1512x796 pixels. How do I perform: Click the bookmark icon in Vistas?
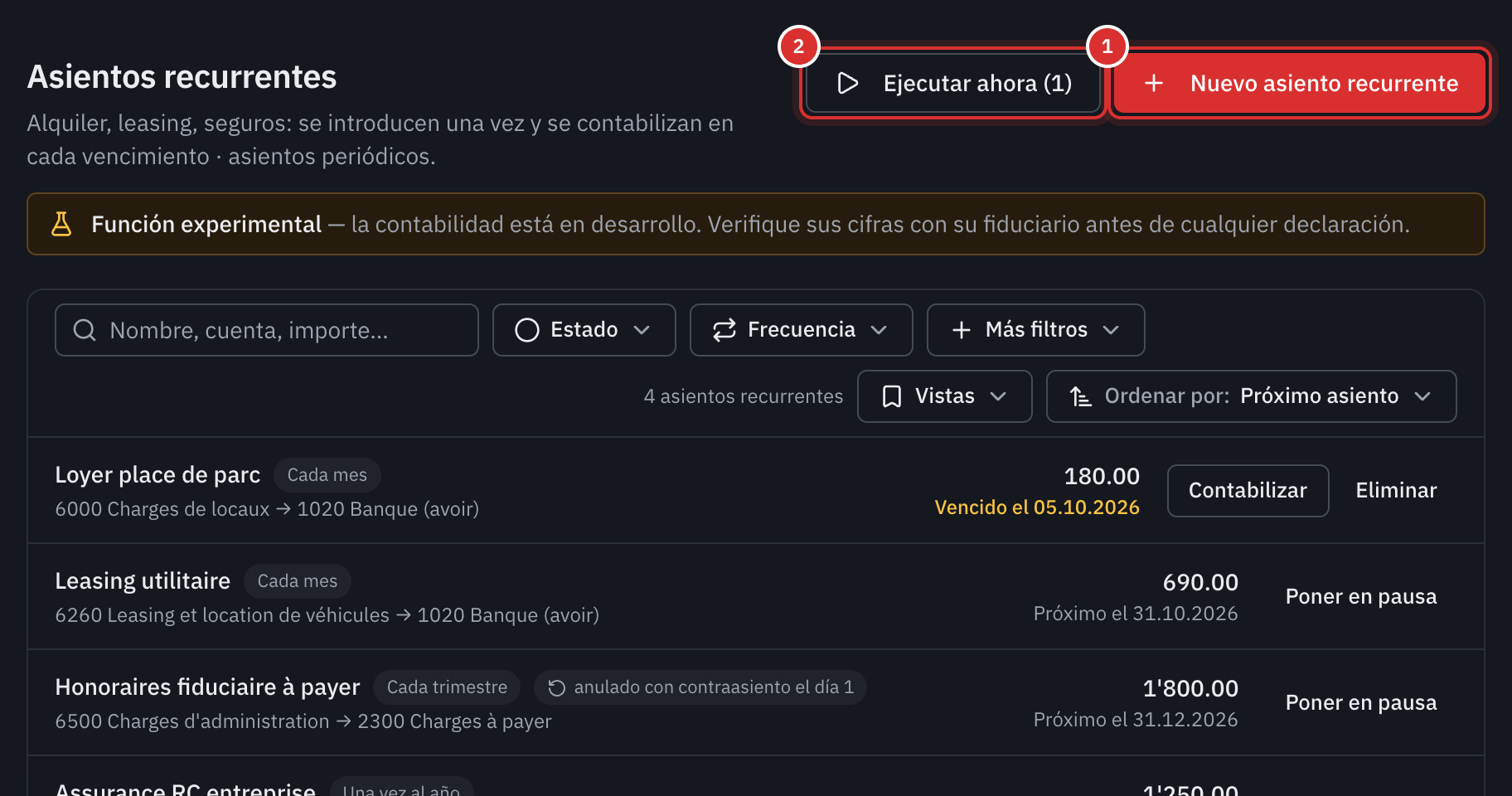click(x=892, y=396)
